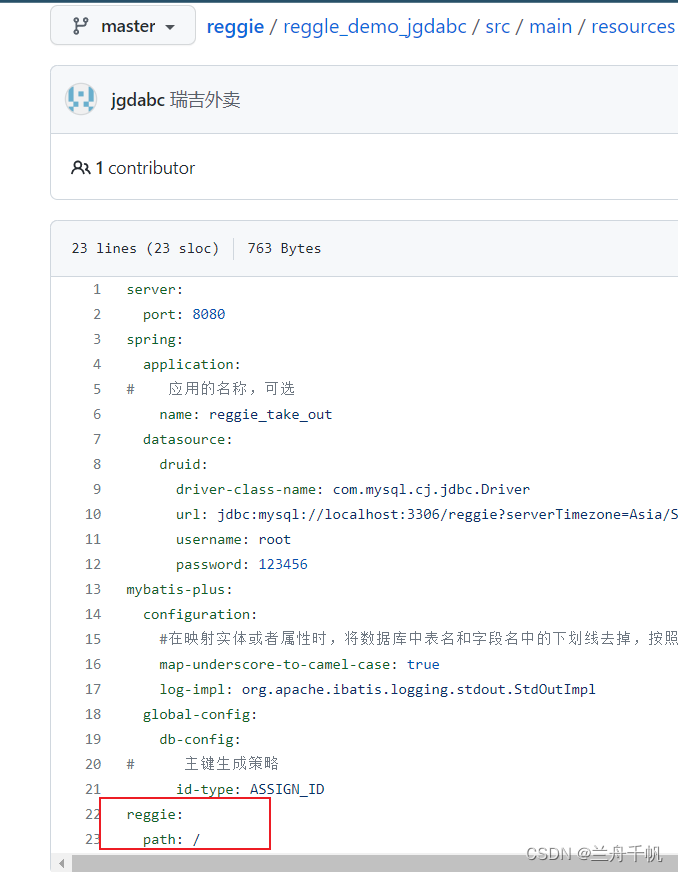Click 'id-type: ASSIGN_ID' line
Image resolution: width=678 pixels, height=872 pixels.
[250, 789]
